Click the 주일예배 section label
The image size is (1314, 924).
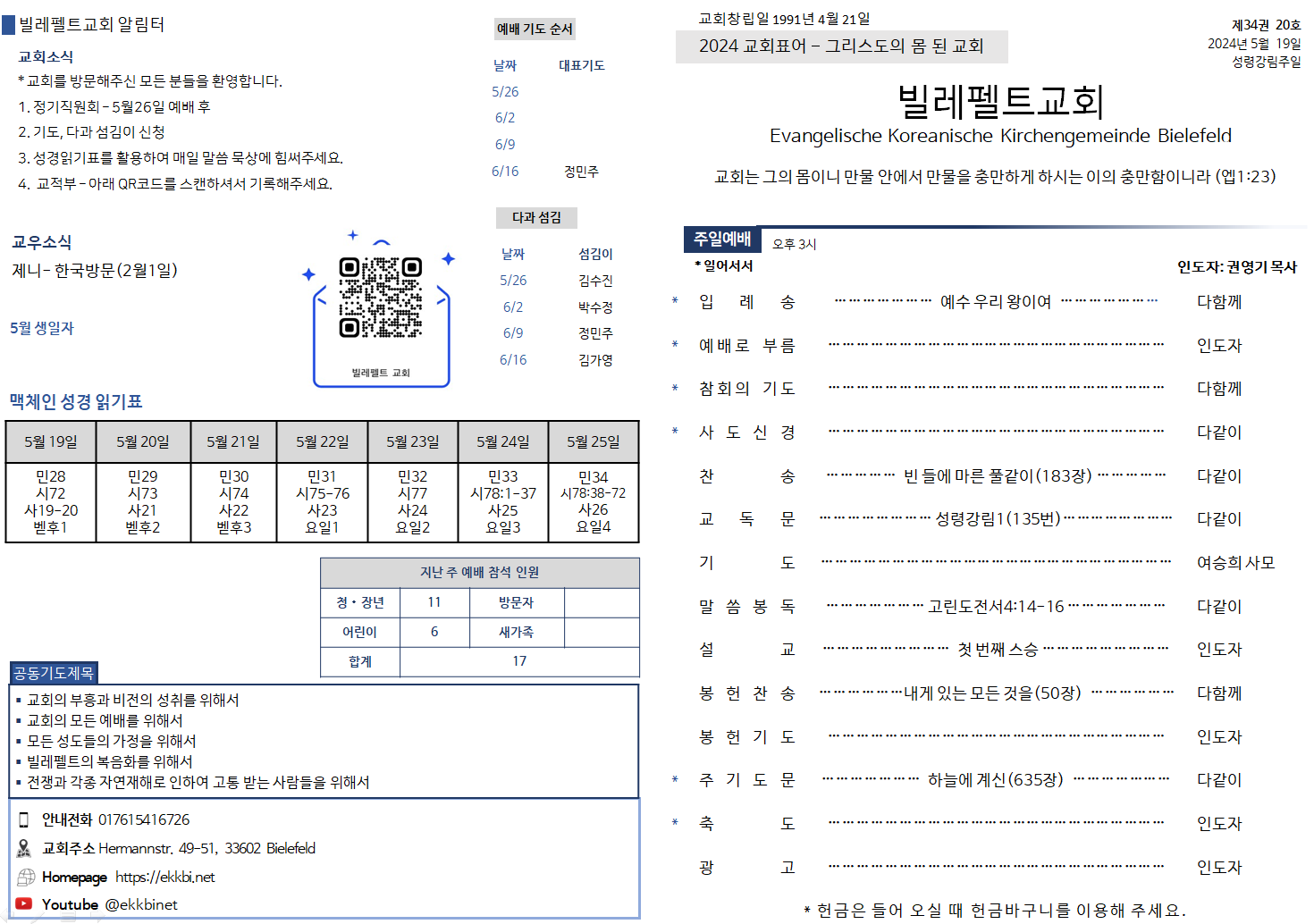coord(722,239)
